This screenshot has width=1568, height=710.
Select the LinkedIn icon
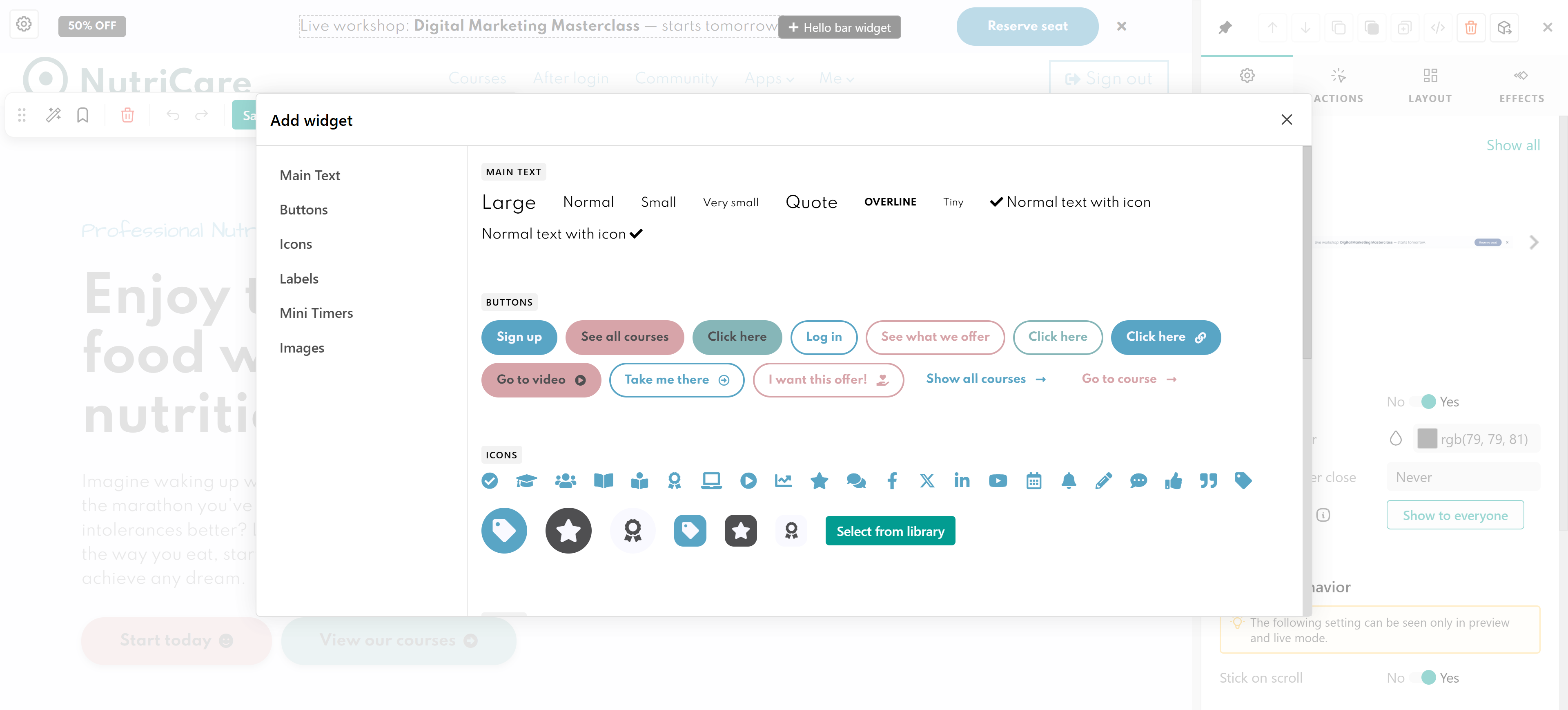[x=962, y=480]
